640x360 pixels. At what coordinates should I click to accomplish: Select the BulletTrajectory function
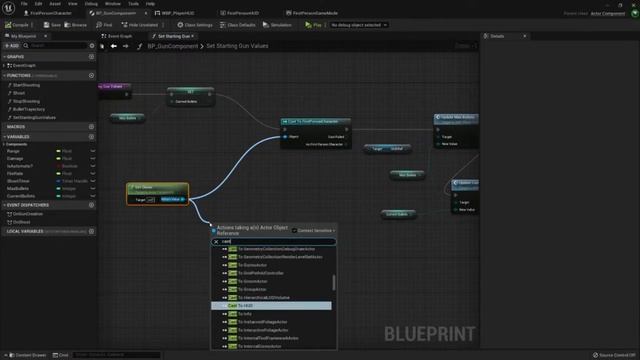[x=29, y=109]
